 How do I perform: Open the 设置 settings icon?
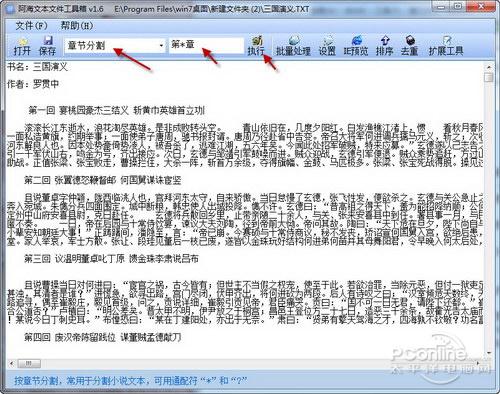[x=327, y=46]
